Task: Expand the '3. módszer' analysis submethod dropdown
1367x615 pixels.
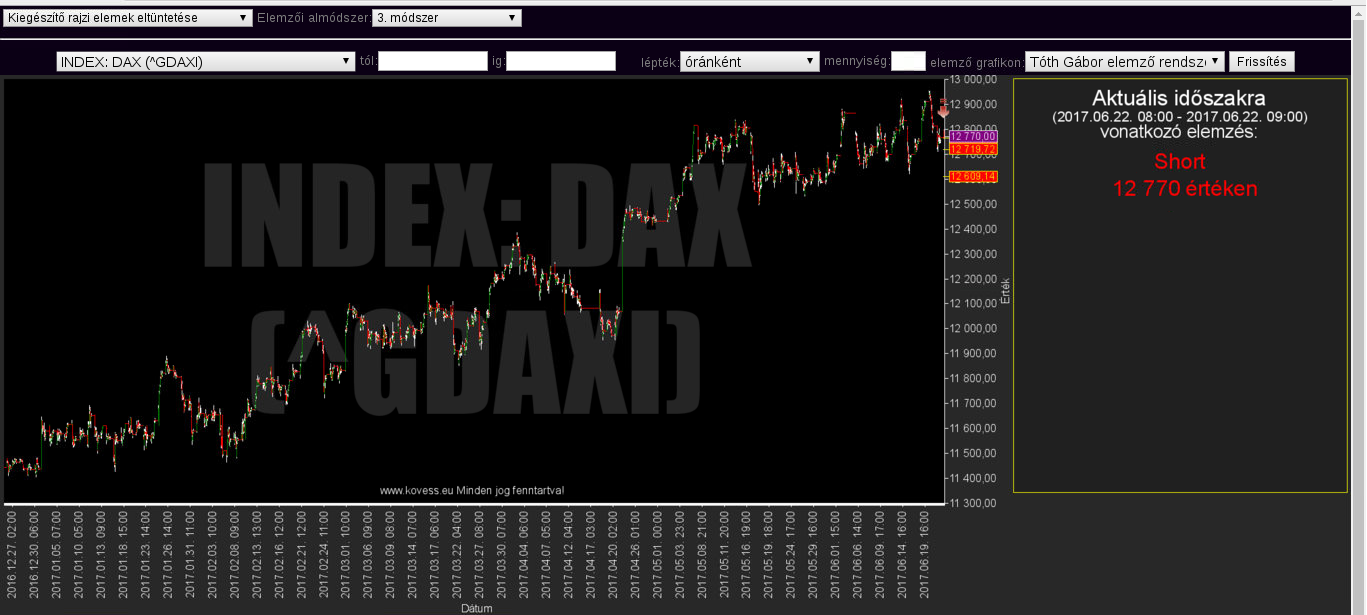Action: point(446,18)
